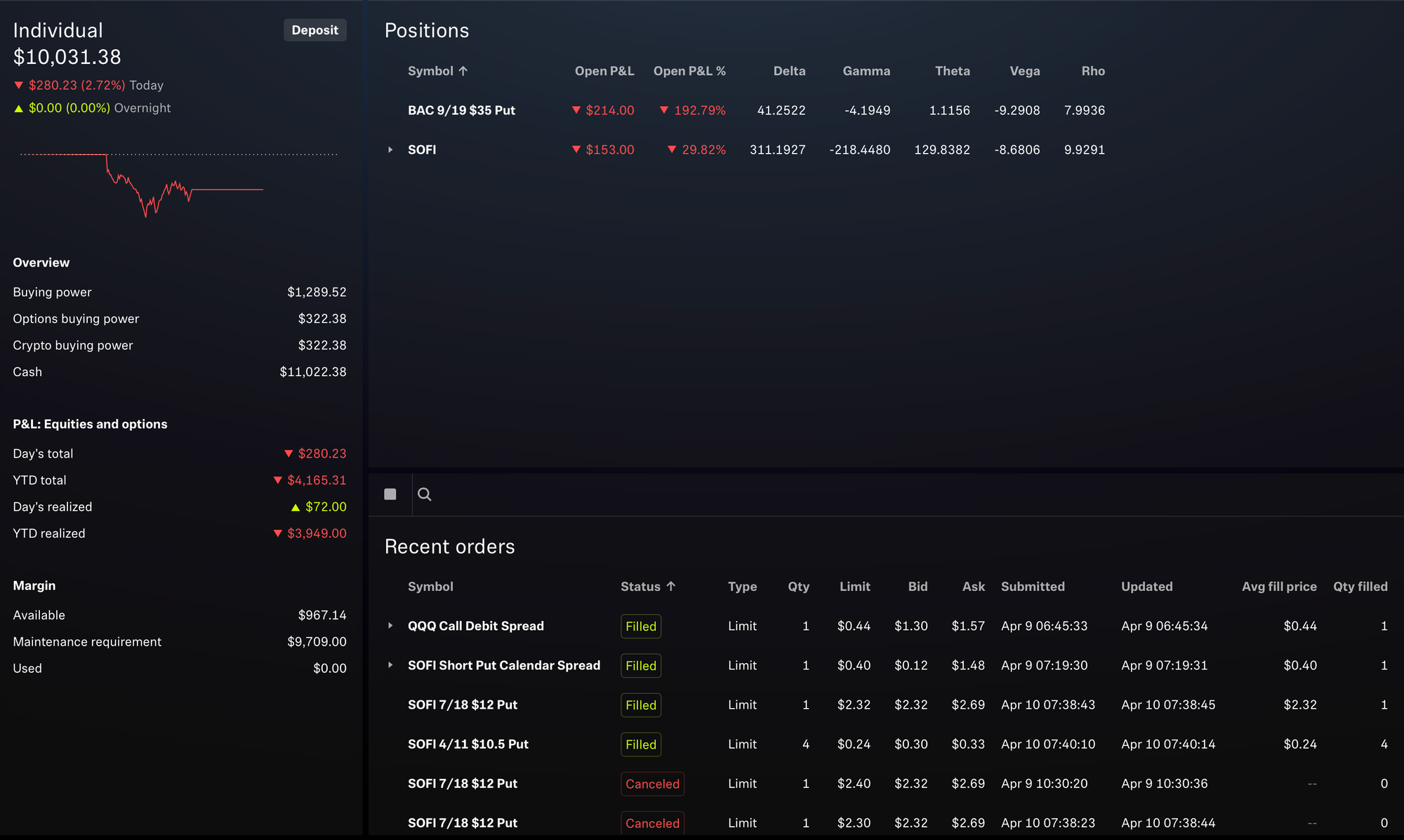1404x840 pixels.
Task: Sort positions by Open P&L header
Action: point(604,71)
